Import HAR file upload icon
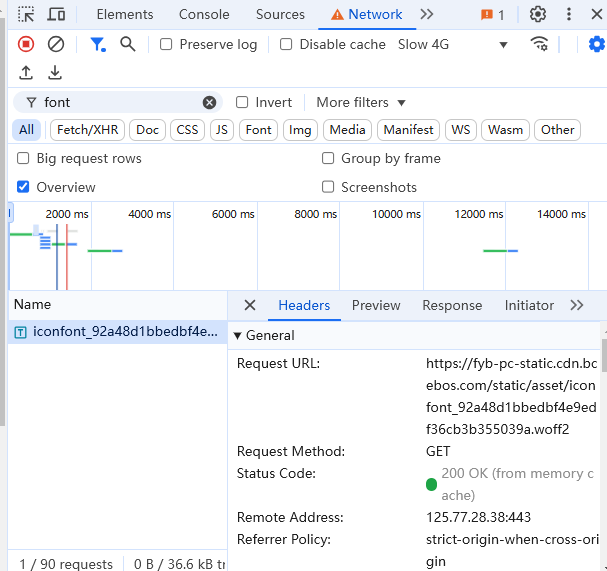607x571 pixels. (x=26, y=72)
